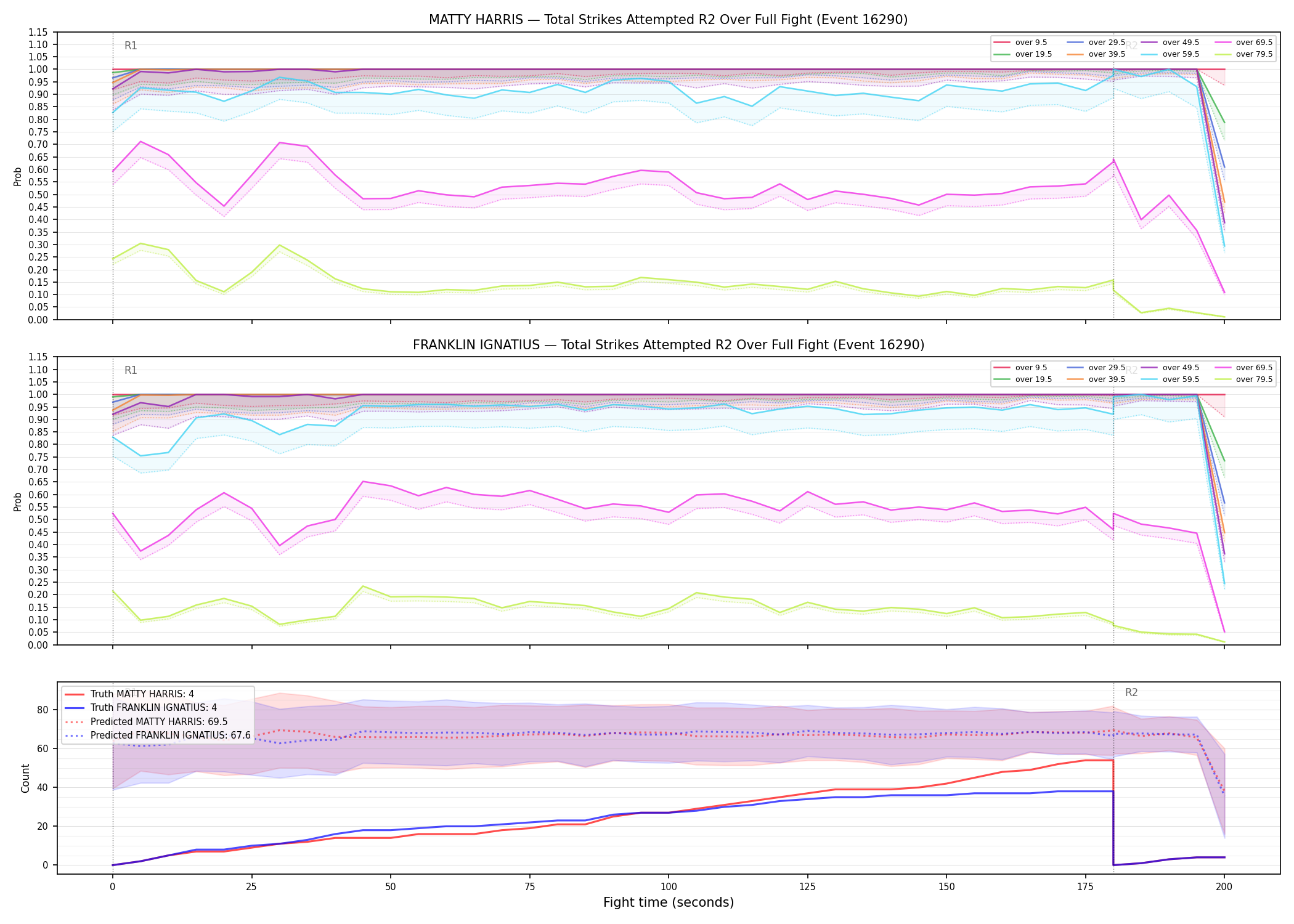Click Count axis tick label 80
Image resolution: width=1294 pixels, height=924 pixels.
[42, 710]
